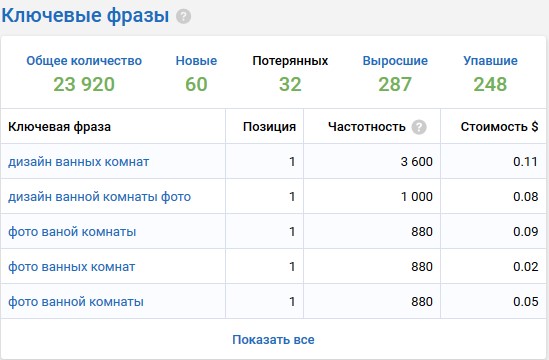Switch to the Выросшие tab
The height and width of the screenshot is (360, 549).
pos(395,61)
